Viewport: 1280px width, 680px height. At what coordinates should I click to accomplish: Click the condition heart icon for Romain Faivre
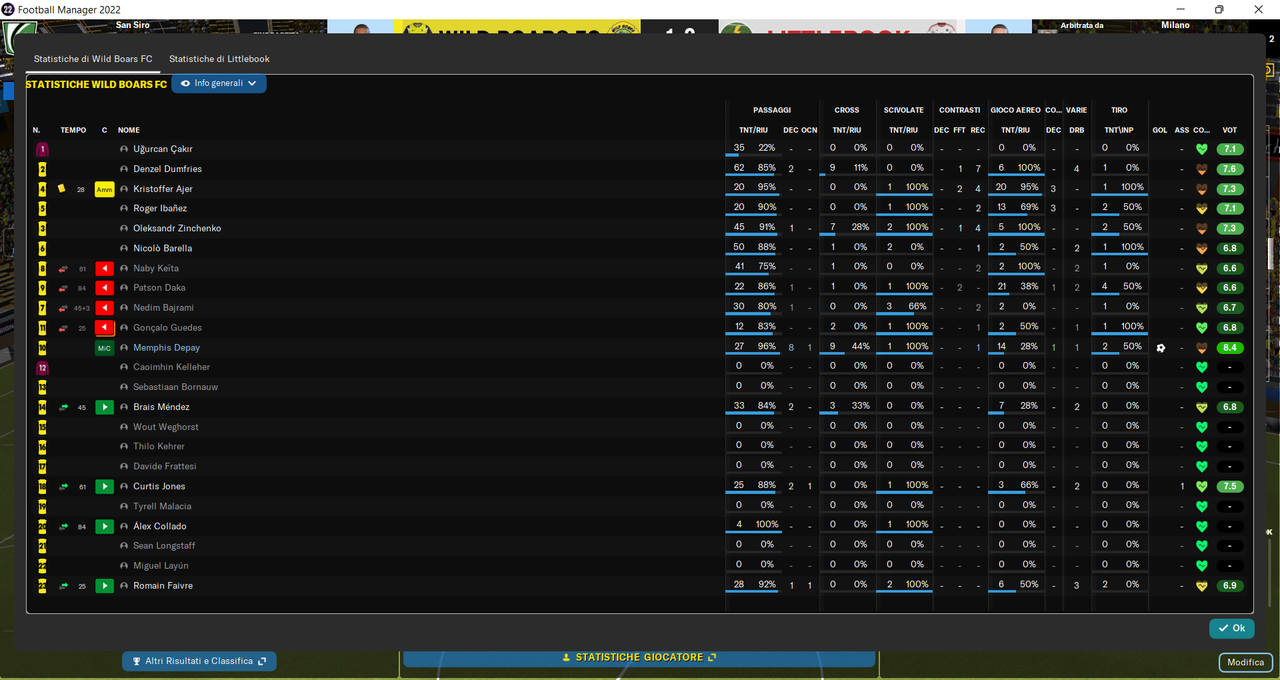tap(1202, 585)
